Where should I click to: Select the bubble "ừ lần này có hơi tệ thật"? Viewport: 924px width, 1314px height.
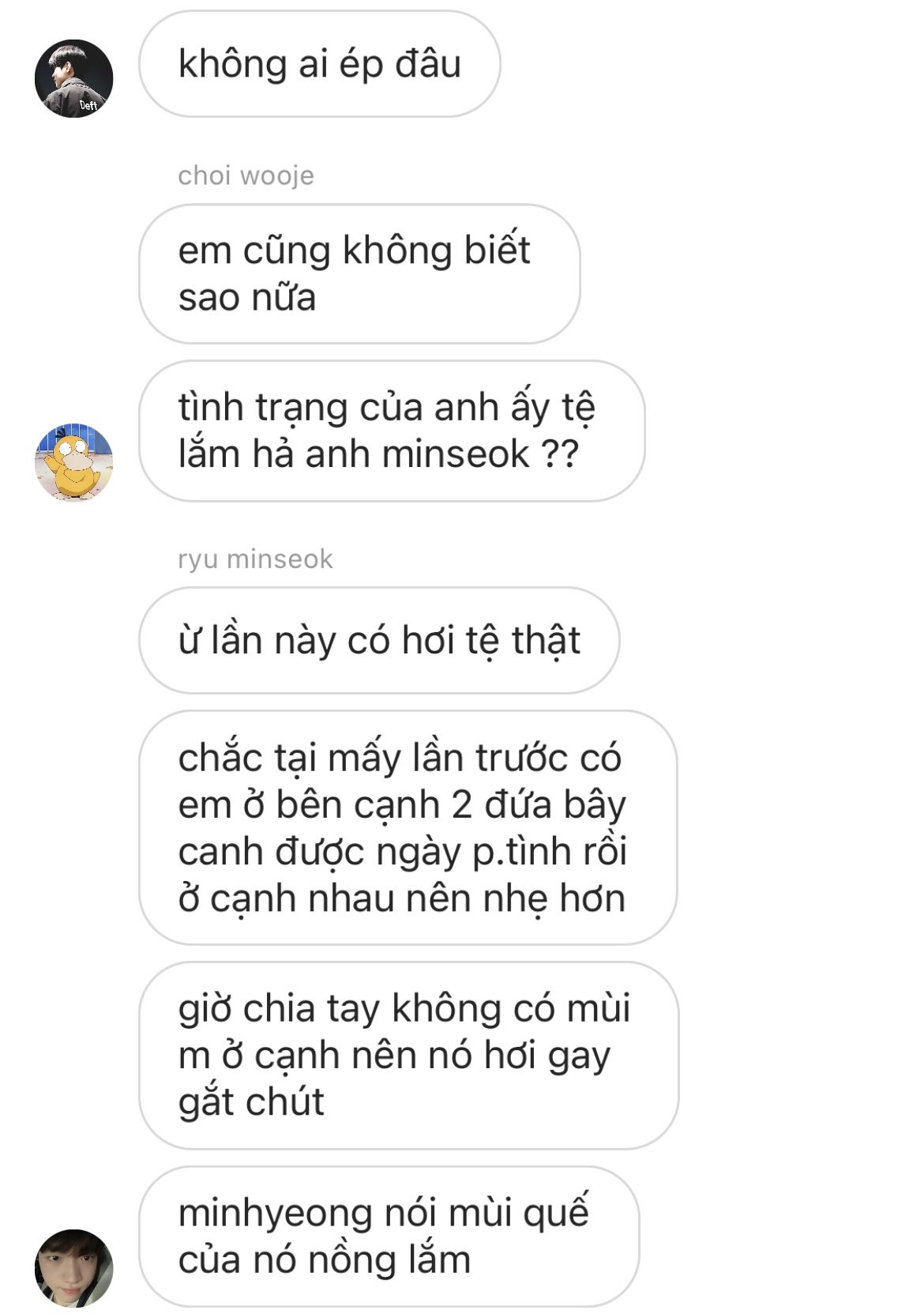[379, 640]
